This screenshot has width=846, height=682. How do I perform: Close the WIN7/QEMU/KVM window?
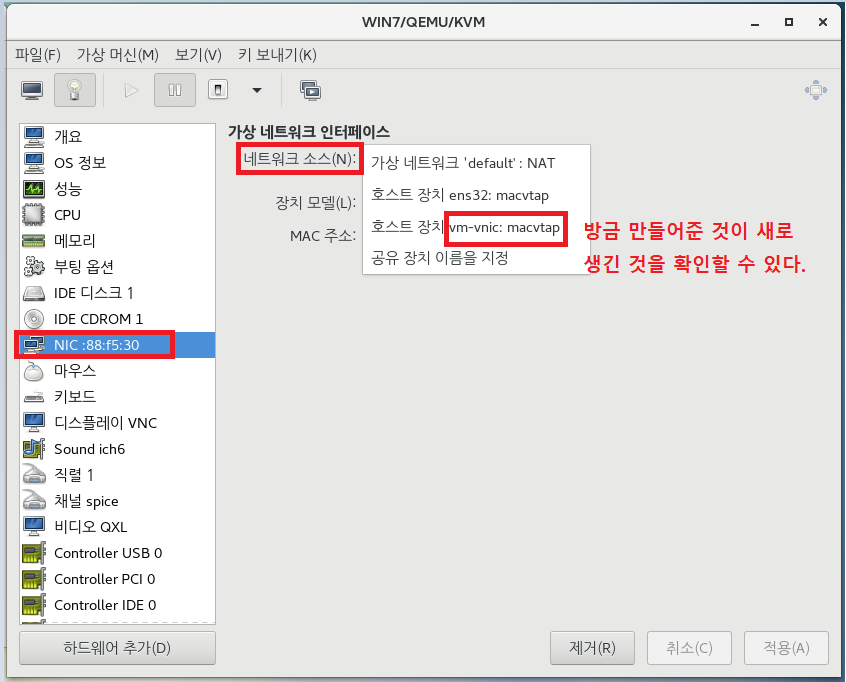pos(823,22)
